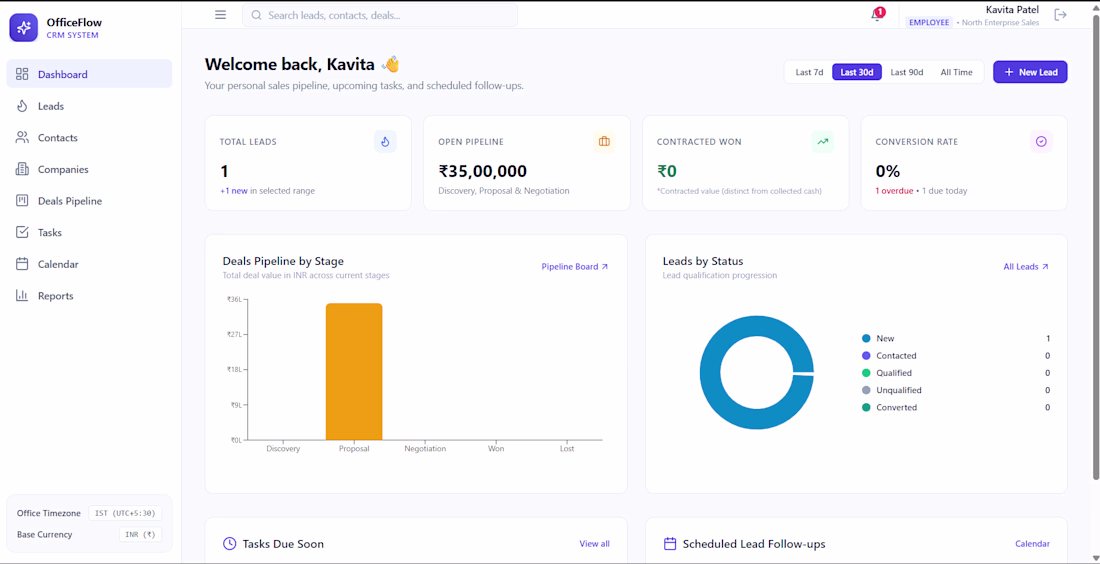1100x564 pixels.
Task: Click the New status blue legend dot
Action: click(x=866, y=338)
